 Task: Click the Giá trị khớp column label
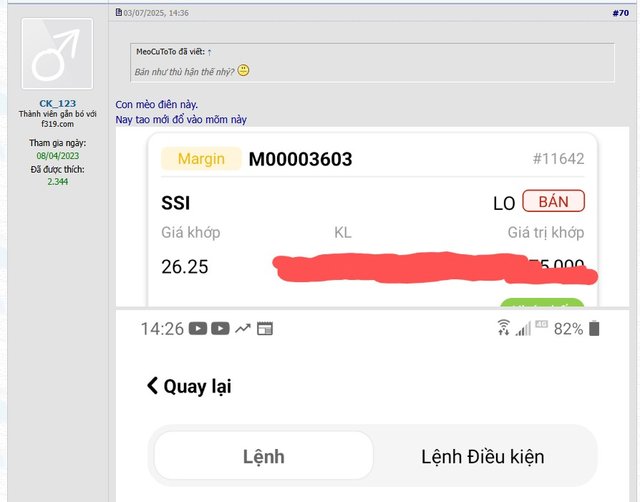coord(546,233)
